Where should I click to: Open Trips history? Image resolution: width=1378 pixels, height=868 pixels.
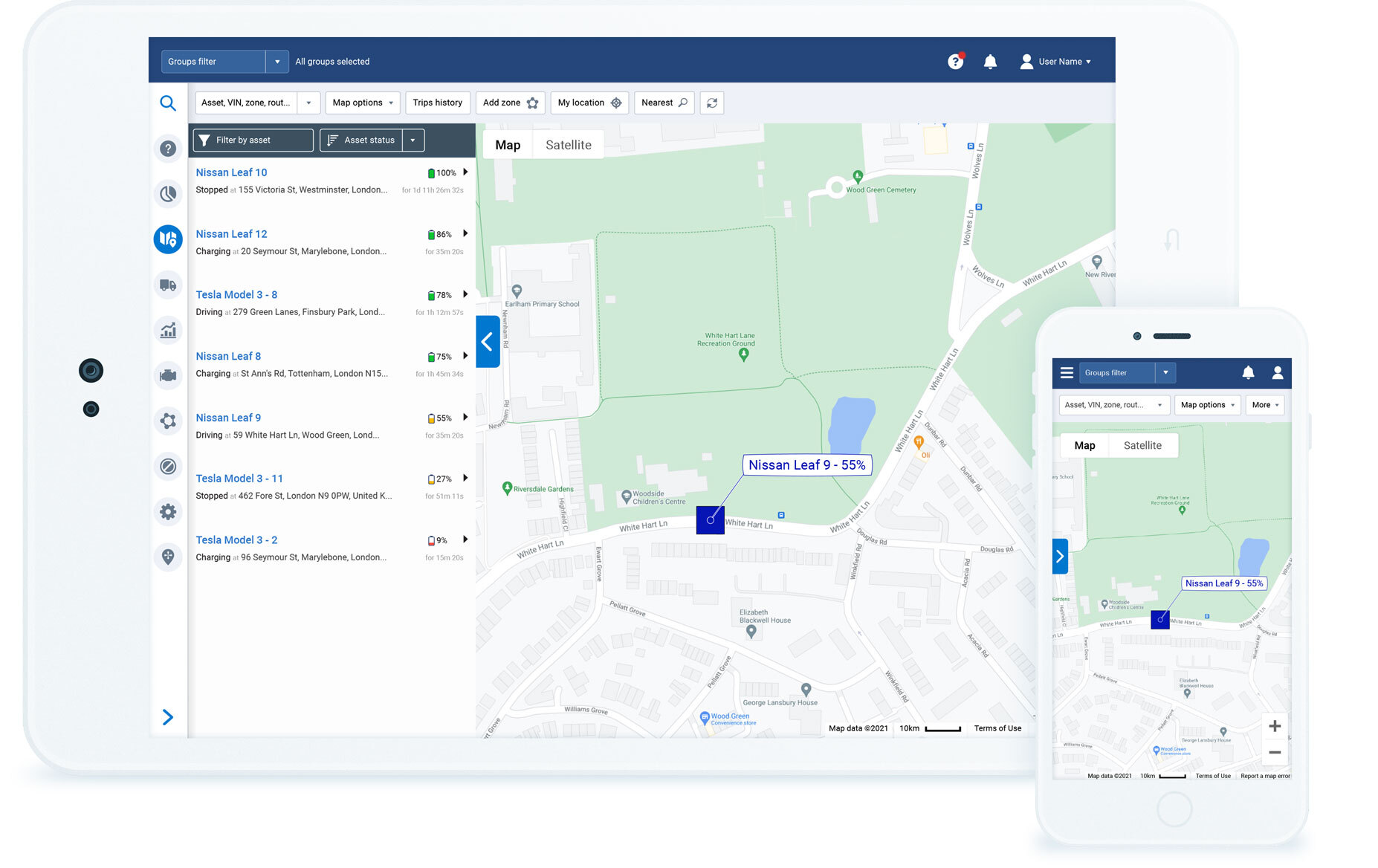pos(438,103)
